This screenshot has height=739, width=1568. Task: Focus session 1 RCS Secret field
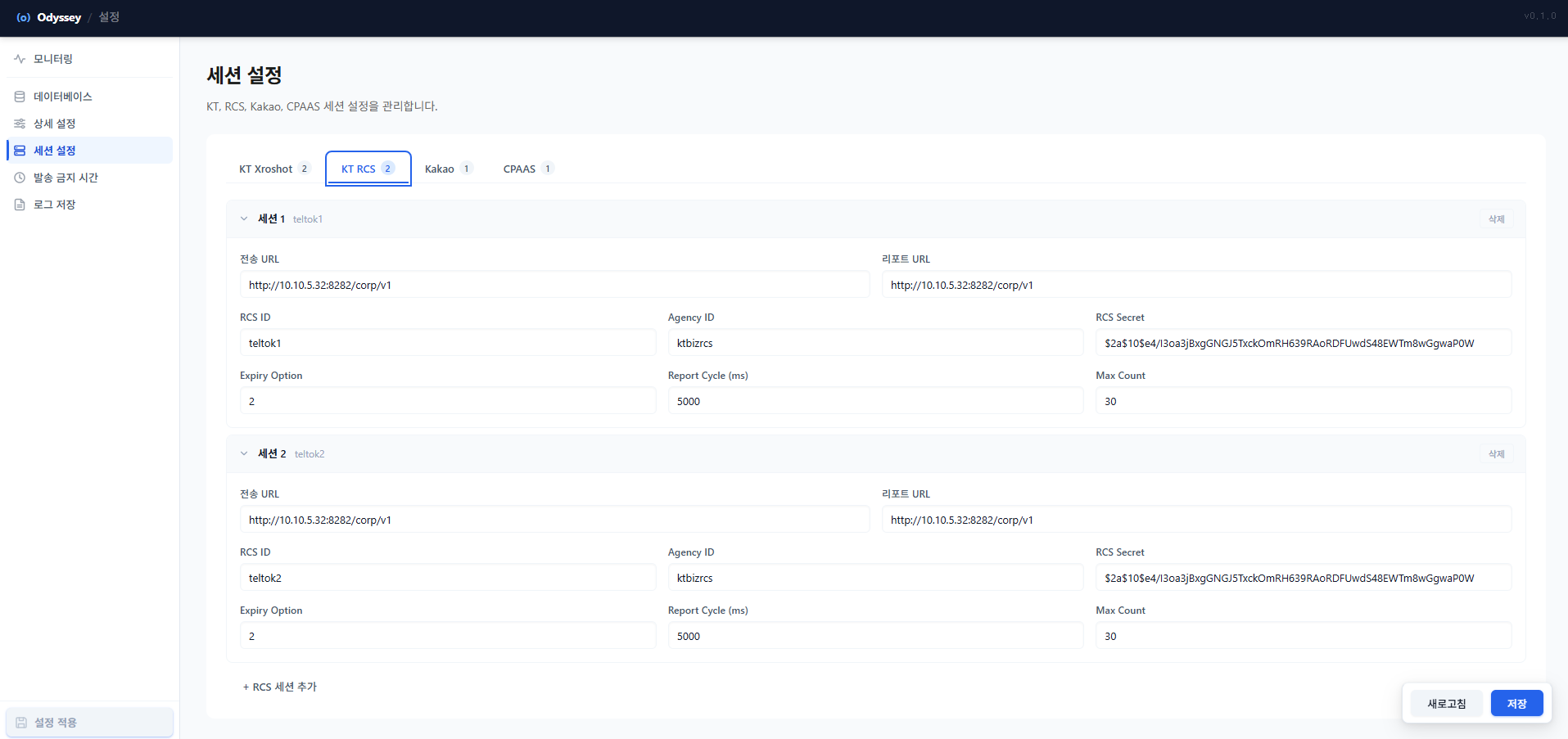pos(1304,343)
